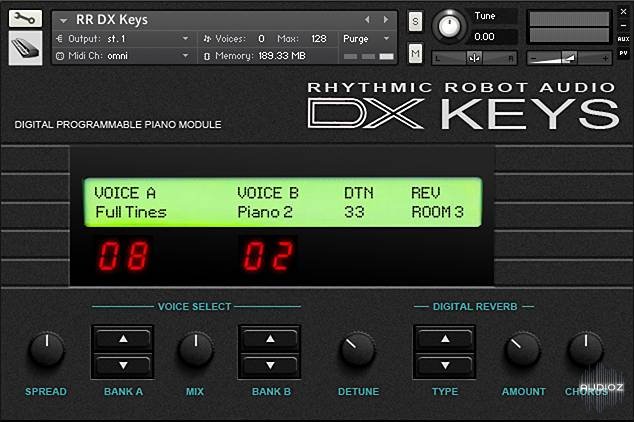Click reverb TYPE up arrow button
634x422 pixels.
coord(445,339)
